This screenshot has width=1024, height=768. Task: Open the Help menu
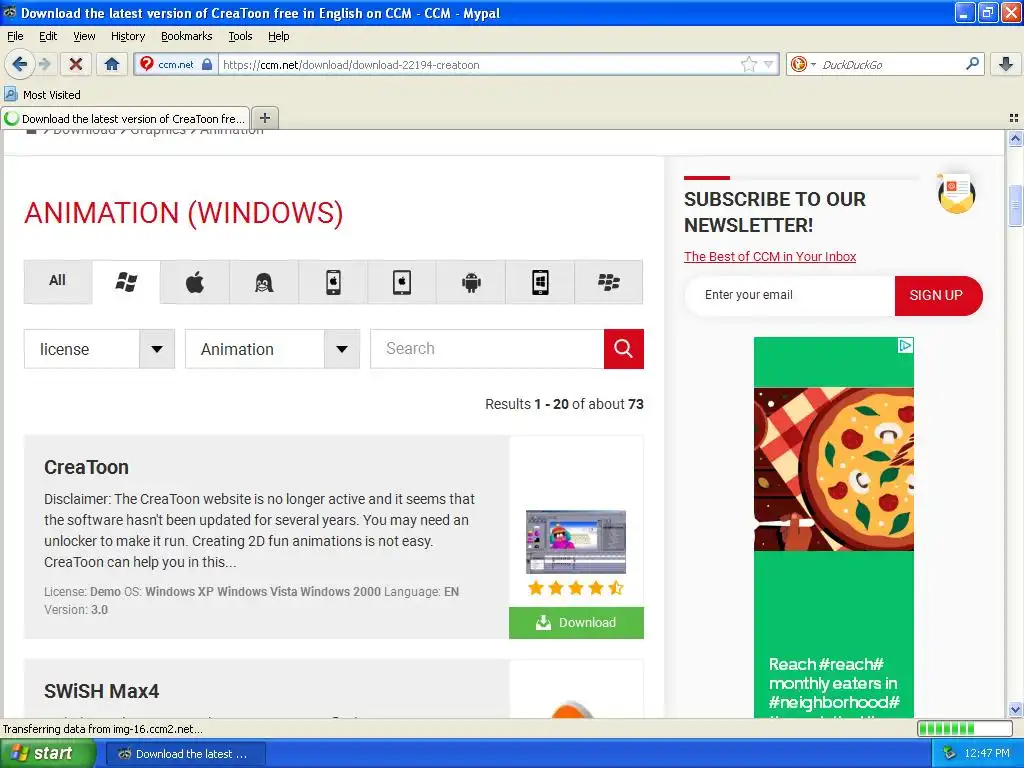tap(279, 36)
